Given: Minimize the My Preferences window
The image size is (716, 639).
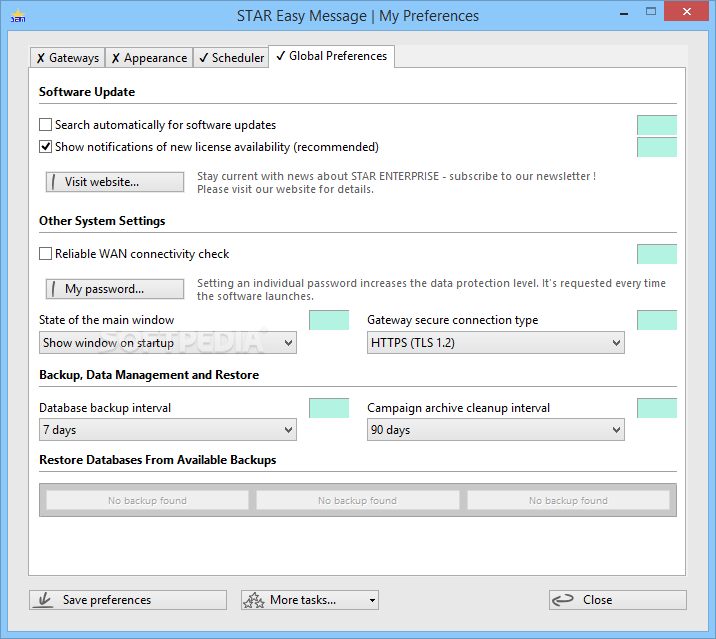Looking at the screenshot, I should tap(624, 14).
